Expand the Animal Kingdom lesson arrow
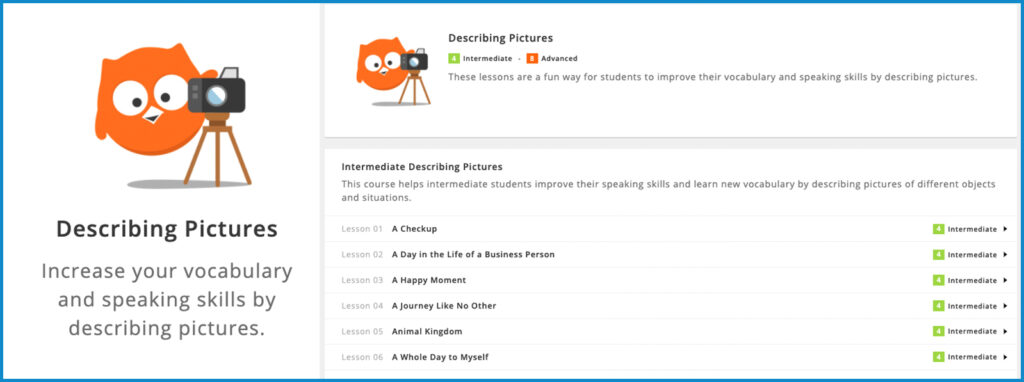The width and height of the screenshot is (1024, 382). point(1005,332)
